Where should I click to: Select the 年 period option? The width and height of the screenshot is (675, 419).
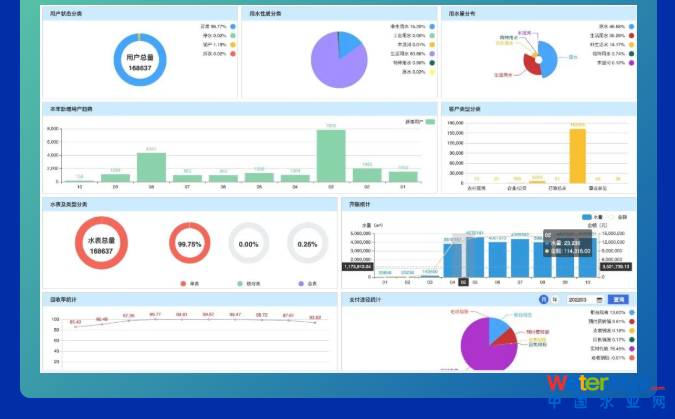click(x=555, y=299)
